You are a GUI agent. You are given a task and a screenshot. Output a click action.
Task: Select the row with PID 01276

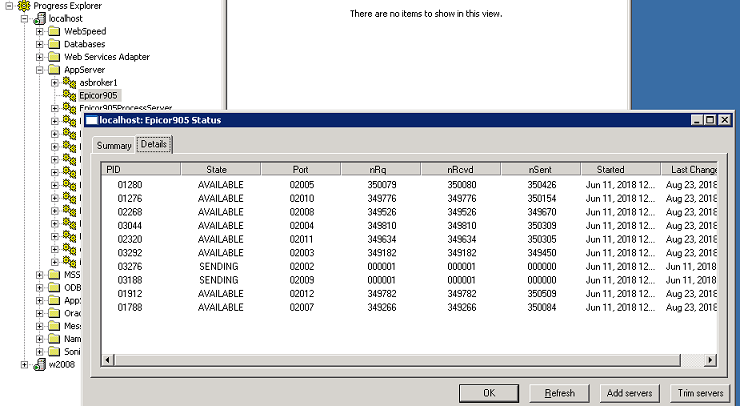(x=410, y=198)
